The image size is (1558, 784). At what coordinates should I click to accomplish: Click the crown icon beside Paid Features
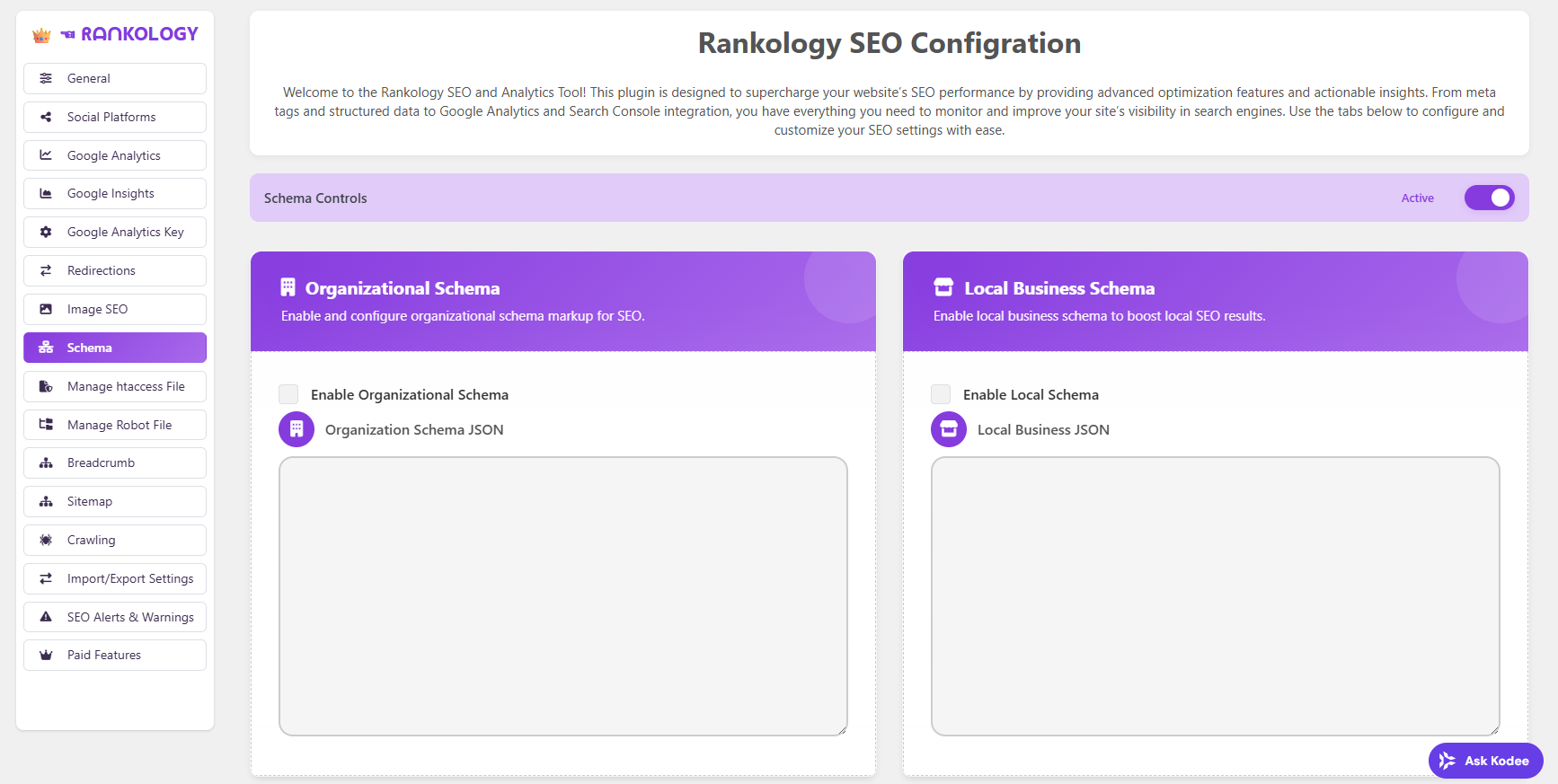click(x=46, y=655)
